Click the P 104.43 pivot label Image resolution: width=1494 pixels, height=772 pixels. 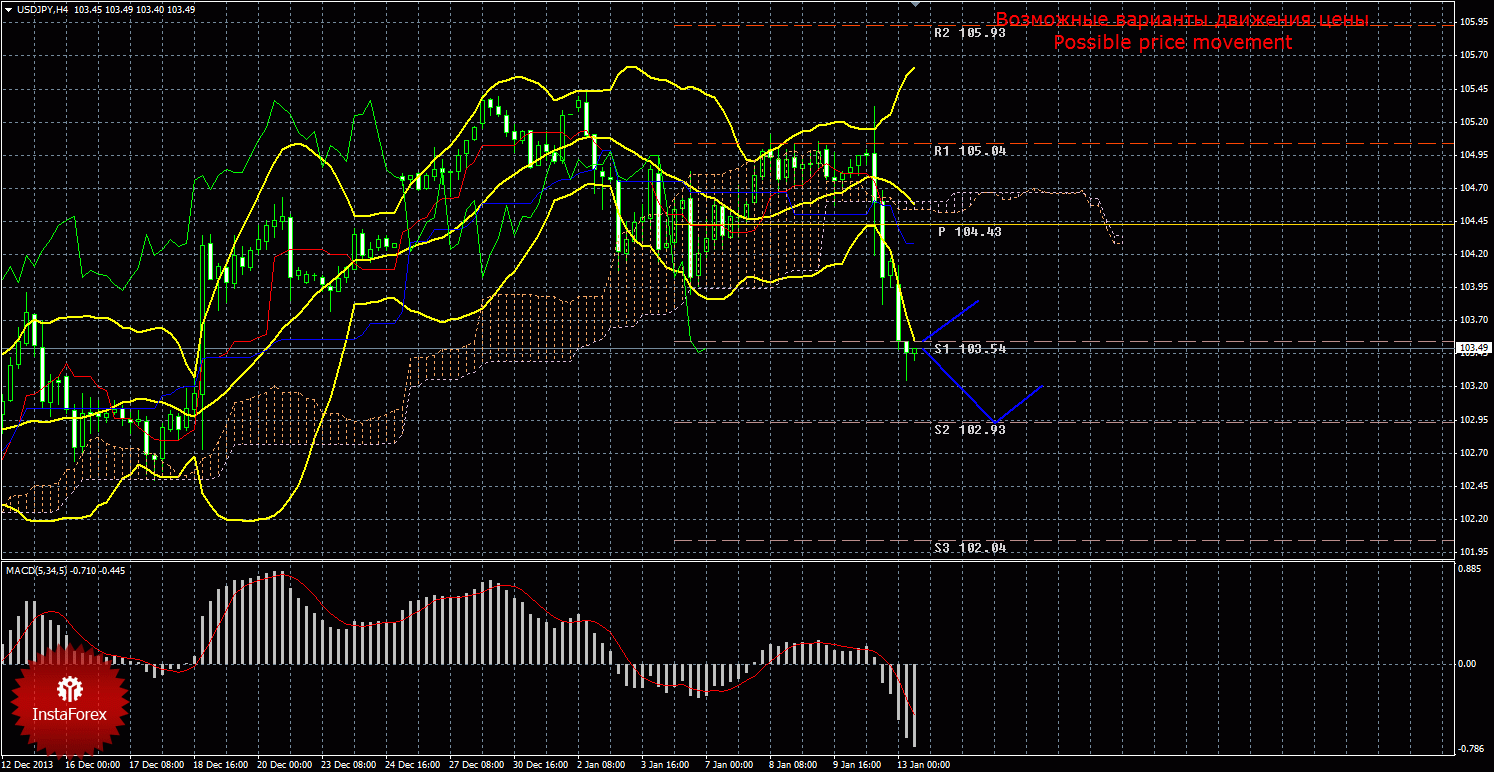coord(969,231)
